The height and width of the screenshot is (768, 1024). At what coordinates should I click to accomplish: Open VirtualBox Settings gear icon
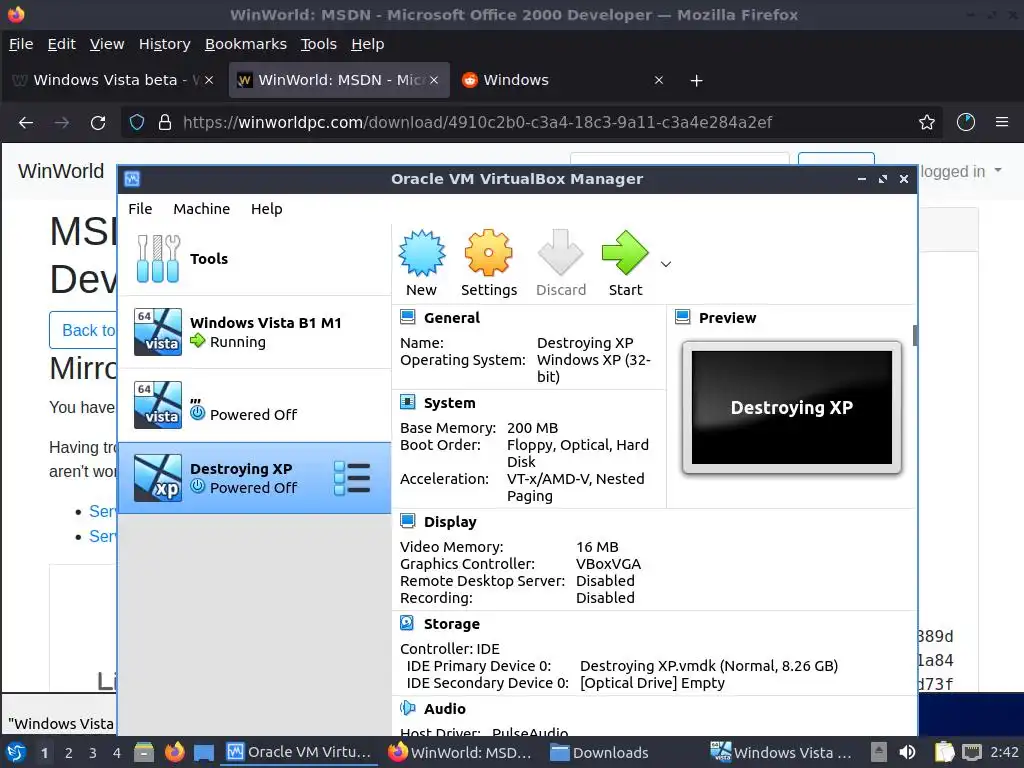(488, 253)
